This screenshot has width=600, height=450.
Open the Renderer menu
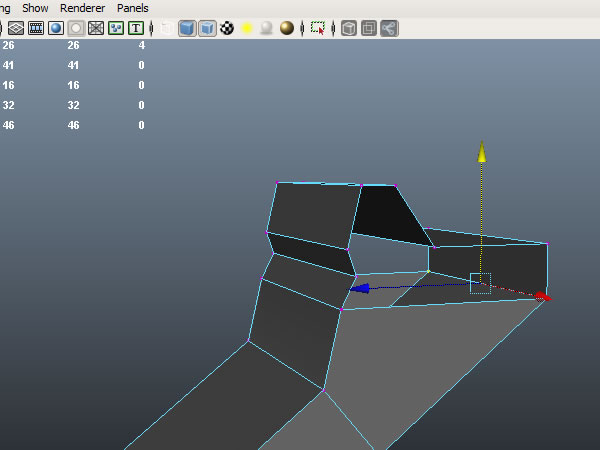[x=81, y=8]
